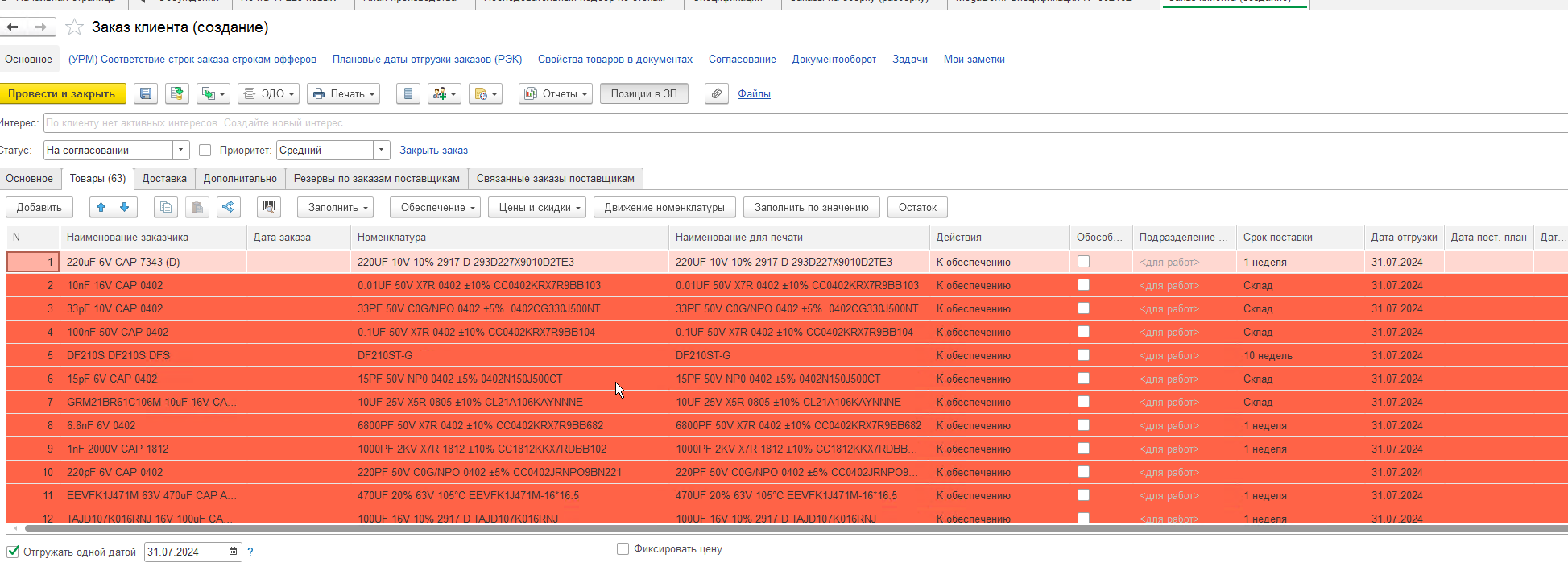Move row up with blue up arrow
Screen dimensions: 1568x575
click(101, 208)
